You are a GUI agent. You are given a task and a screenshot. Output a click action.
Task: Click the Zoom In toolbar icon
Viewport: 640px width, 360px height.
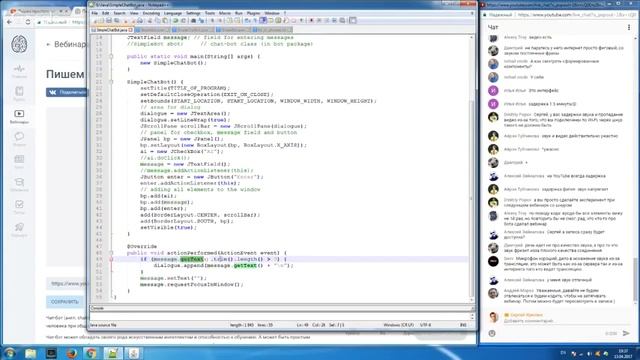[212, 20]
